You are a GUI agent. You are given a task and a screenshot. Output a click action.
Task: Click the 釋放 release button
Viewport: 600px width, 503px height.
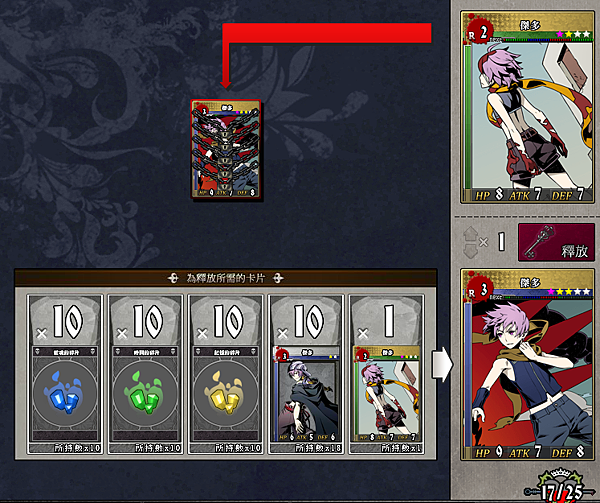(x=556, y=242)
